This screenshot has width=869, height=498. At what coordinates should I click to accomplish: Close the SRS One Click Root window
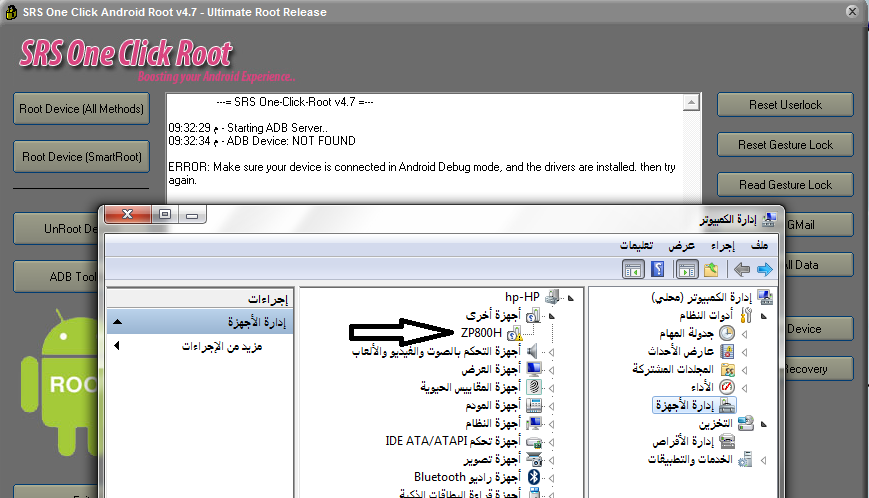pos(852,11)
